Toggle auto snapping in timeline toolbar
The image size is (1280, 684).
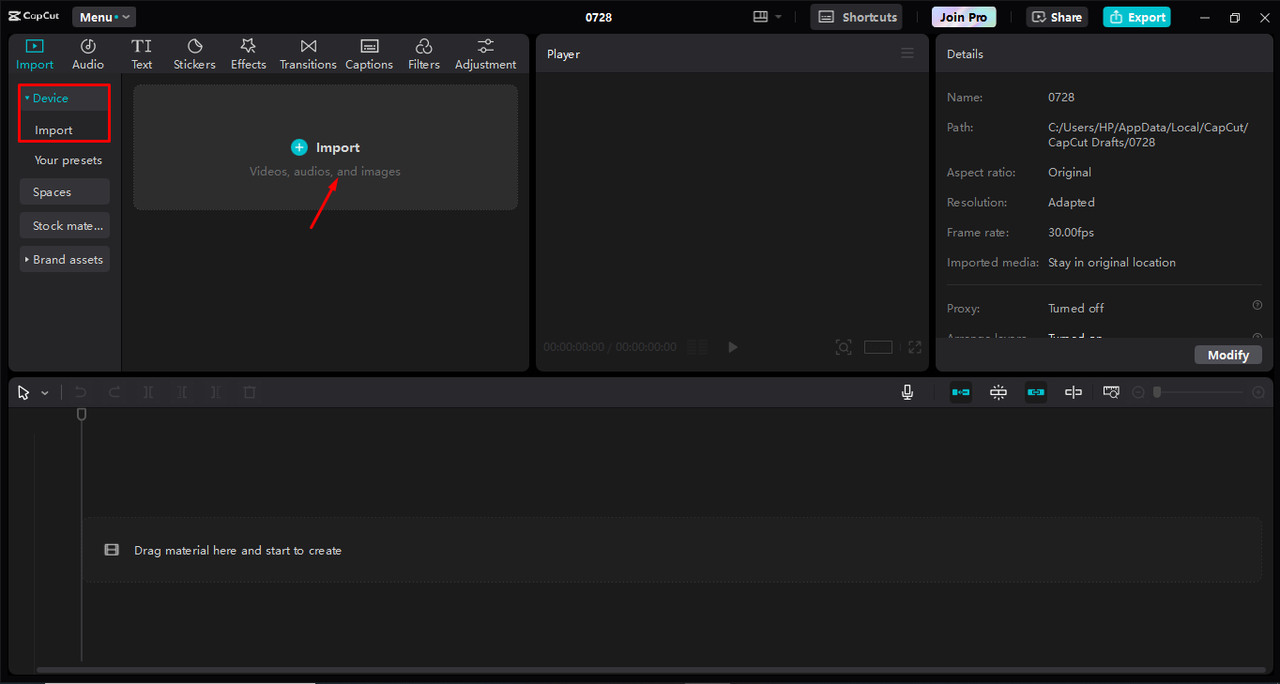point(998,393)
